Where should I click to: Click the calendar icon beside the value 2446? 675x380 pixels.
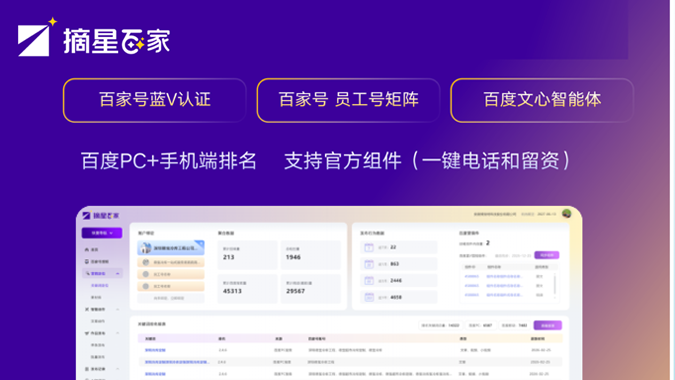click(x=369, y=281)
